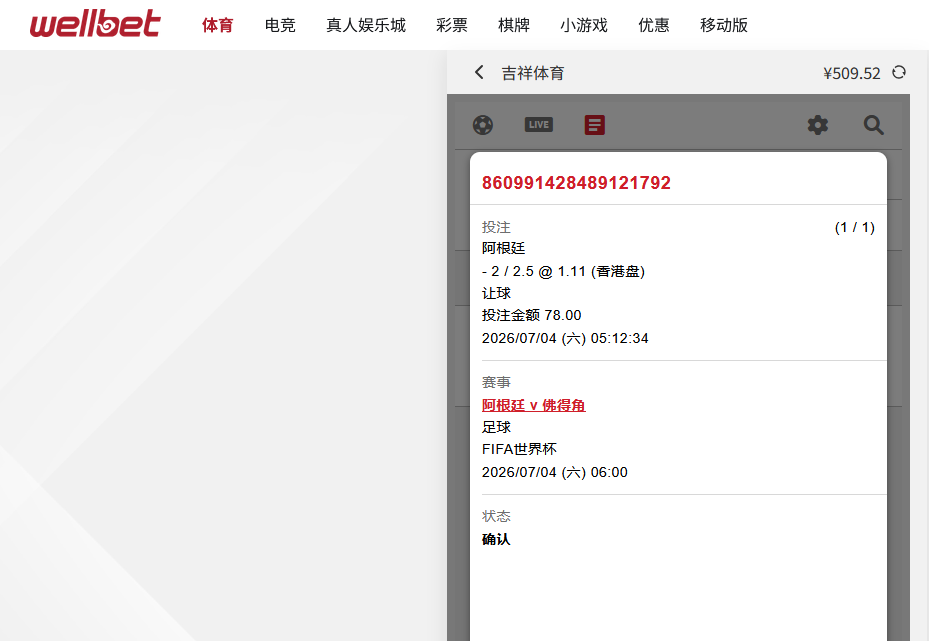Click the bet time 05:12:34
This screenshot has width=929, height=641.
(619, 338)
